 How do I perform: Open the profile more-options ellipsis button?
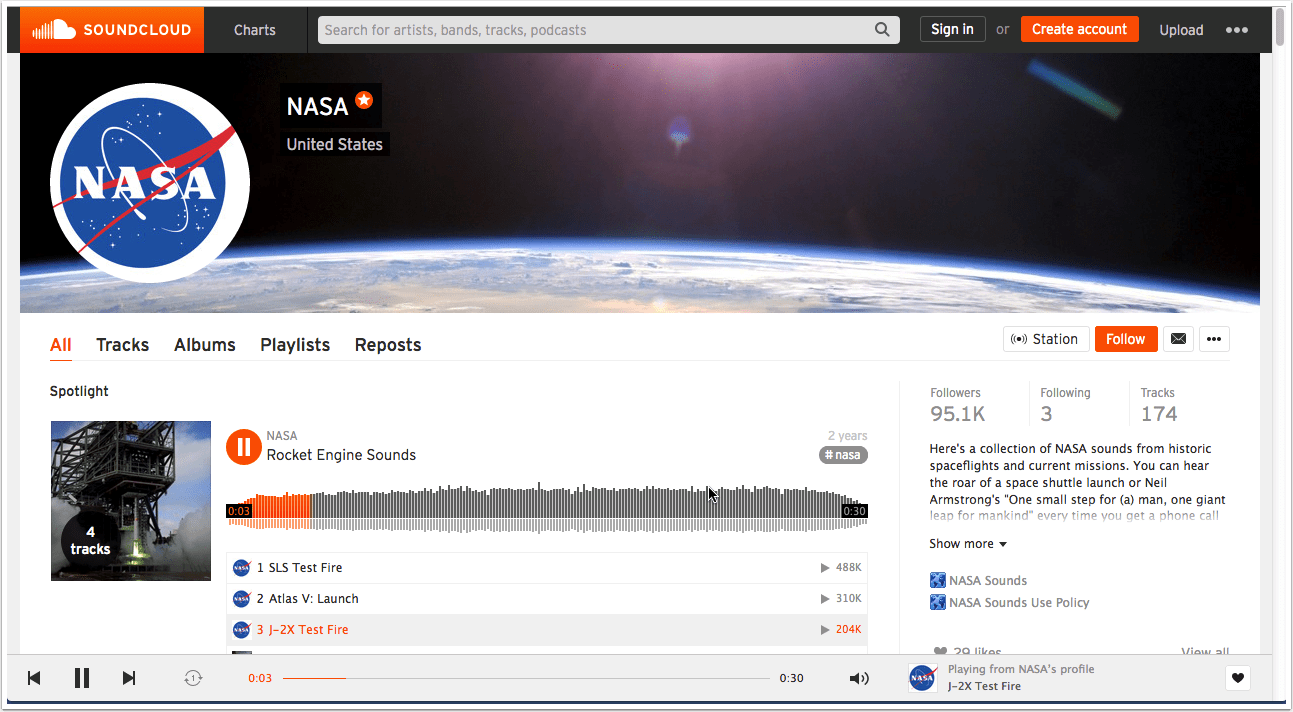[x=1214, y=339]
